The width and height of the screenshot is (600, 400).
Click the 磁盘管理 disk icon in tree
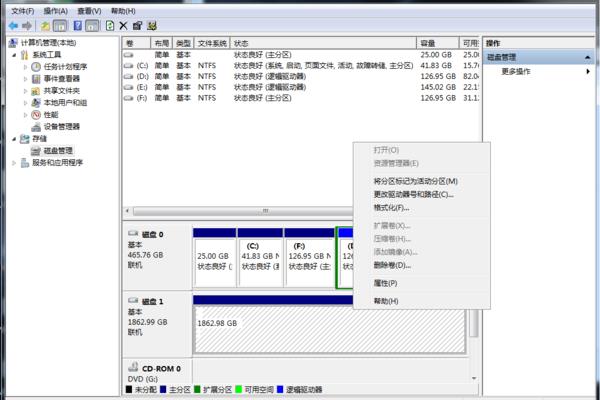point(36,151)
